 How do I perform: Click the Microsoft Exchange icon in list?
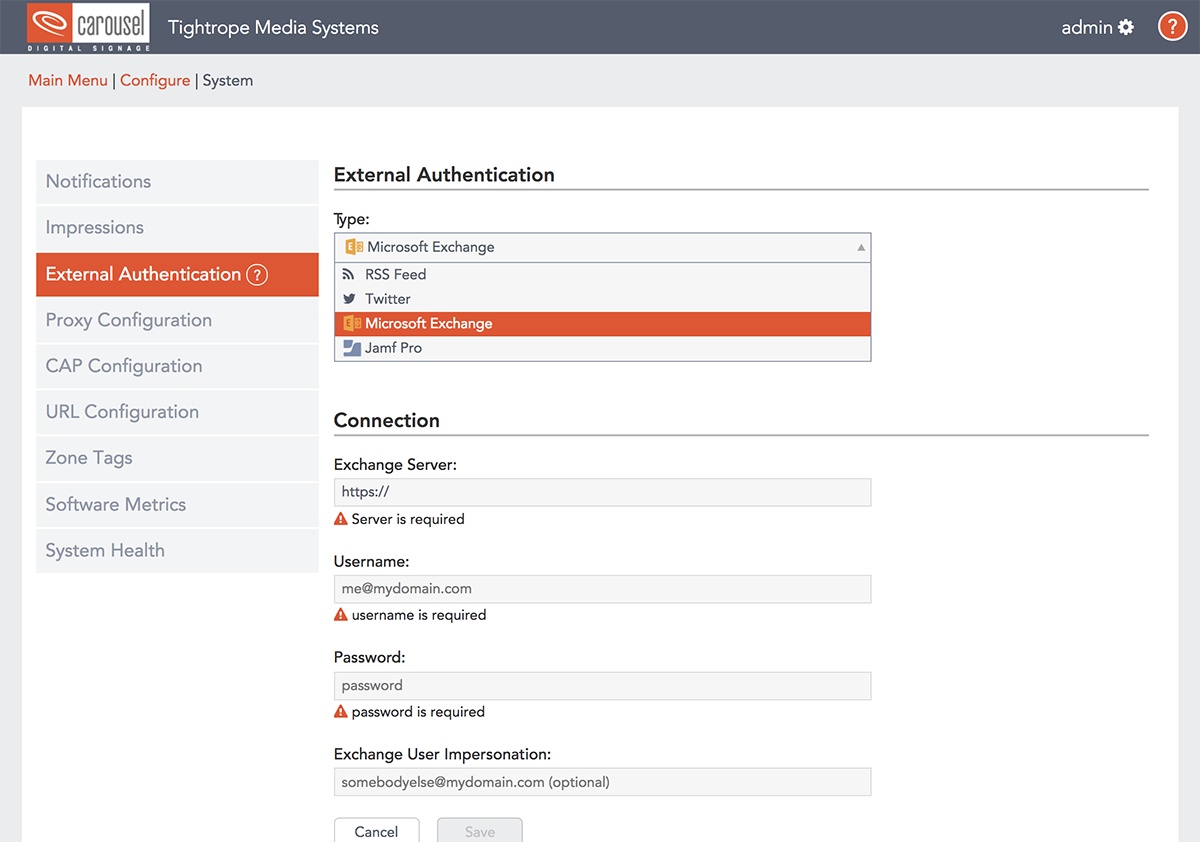351,324
